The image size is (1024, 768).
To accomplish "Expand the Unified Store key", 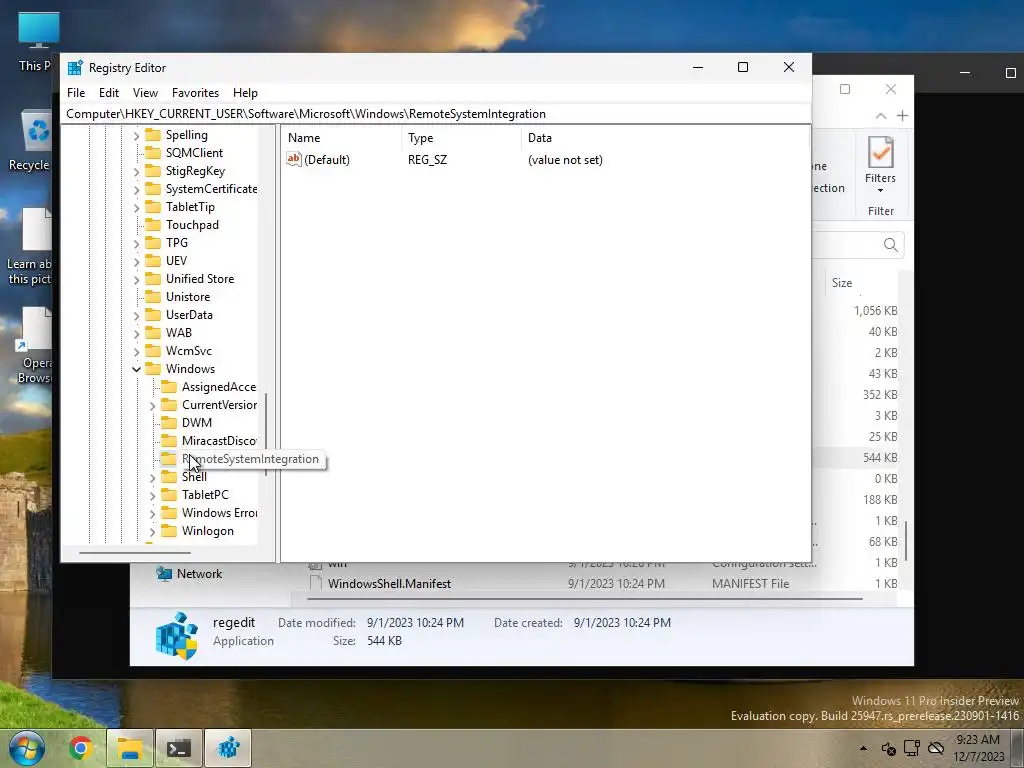I will coord(136,279).
